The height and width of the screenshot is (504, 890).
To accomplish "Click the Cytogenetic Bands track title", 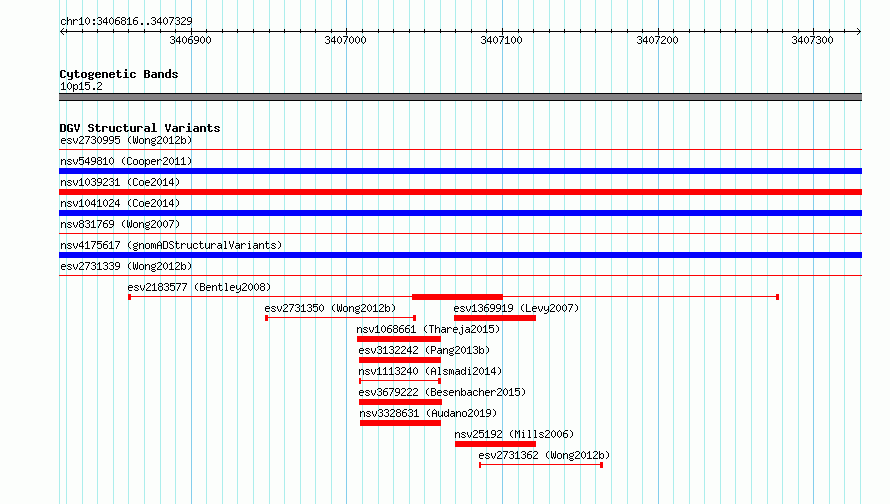I will pos(119,74).
